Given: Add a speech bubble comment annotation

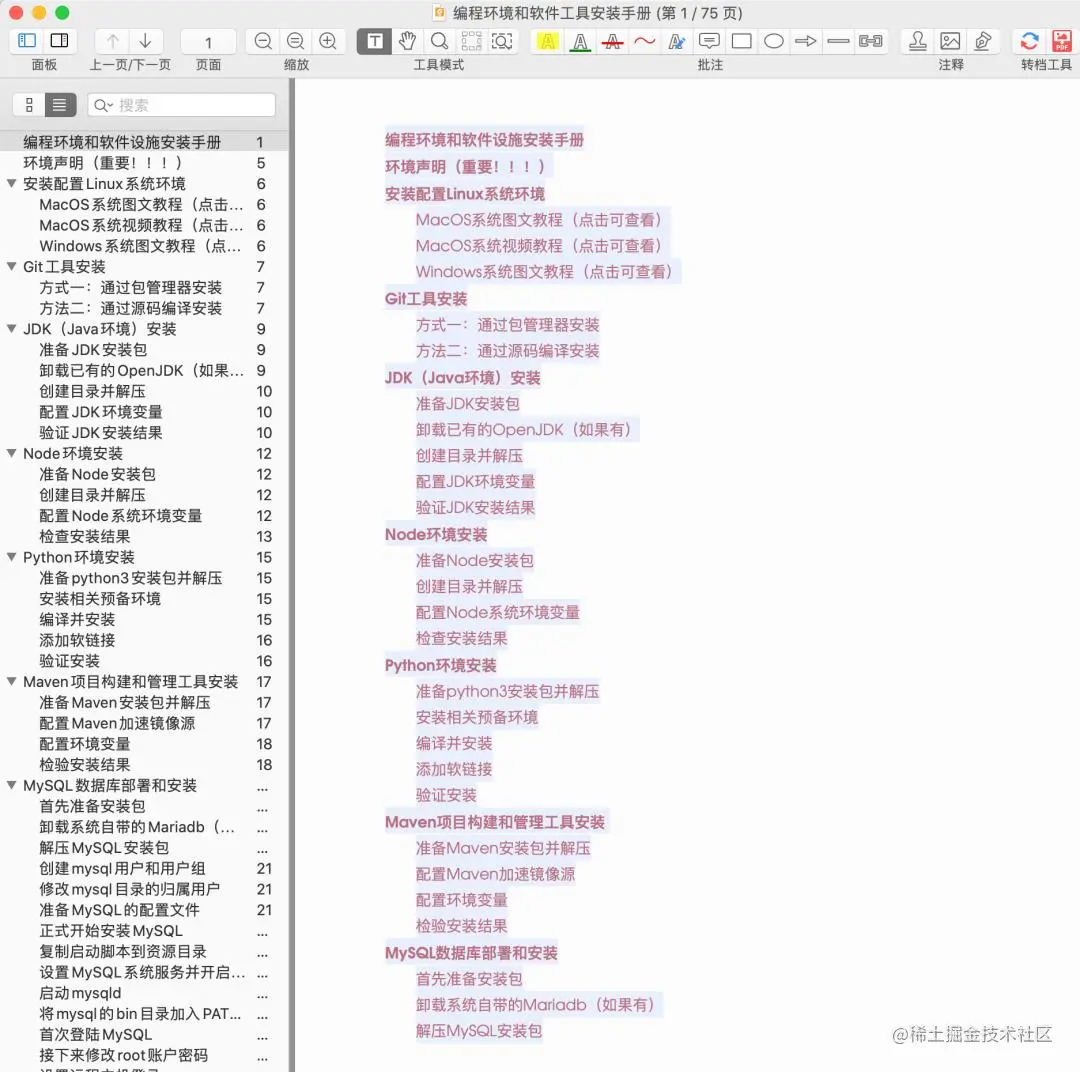Looking at the screenshot, I should point(709,41).
